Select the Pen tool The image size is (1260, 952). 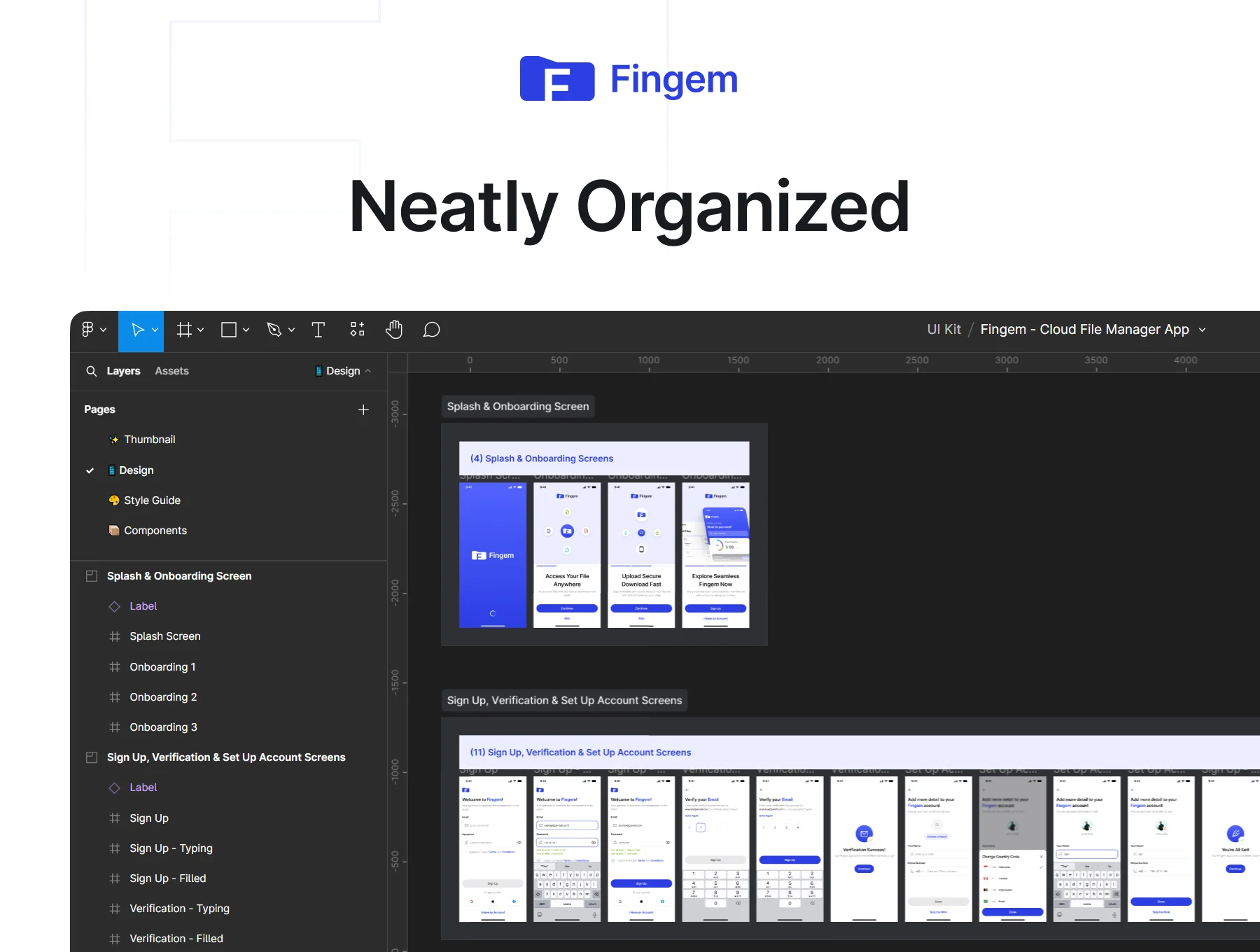pyautogui.click(x=274, y=330)
